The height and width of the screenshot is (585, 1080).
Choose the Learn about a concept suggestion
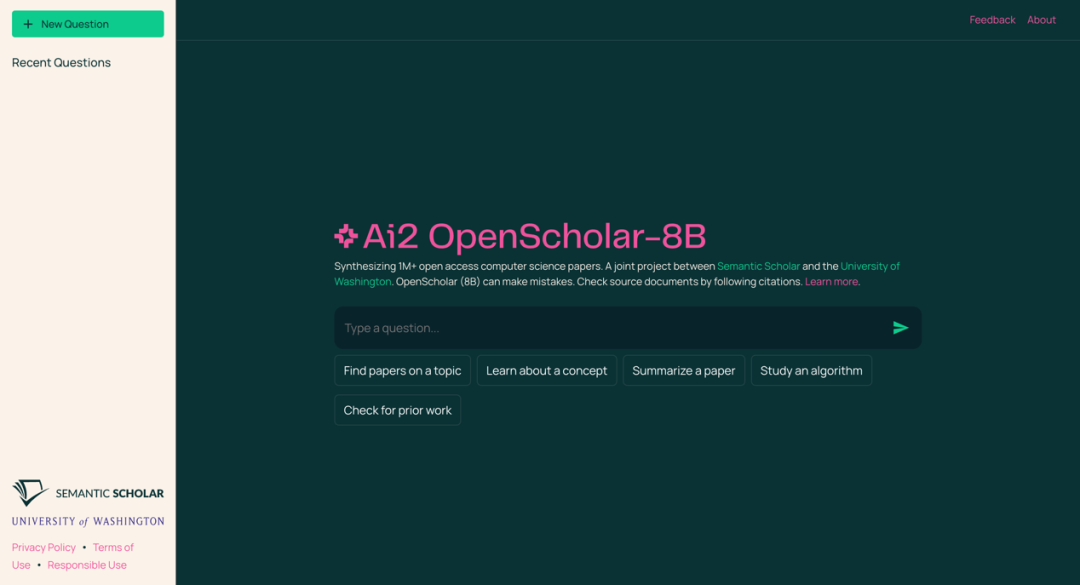pyautogui.click(x=546, y=370)
